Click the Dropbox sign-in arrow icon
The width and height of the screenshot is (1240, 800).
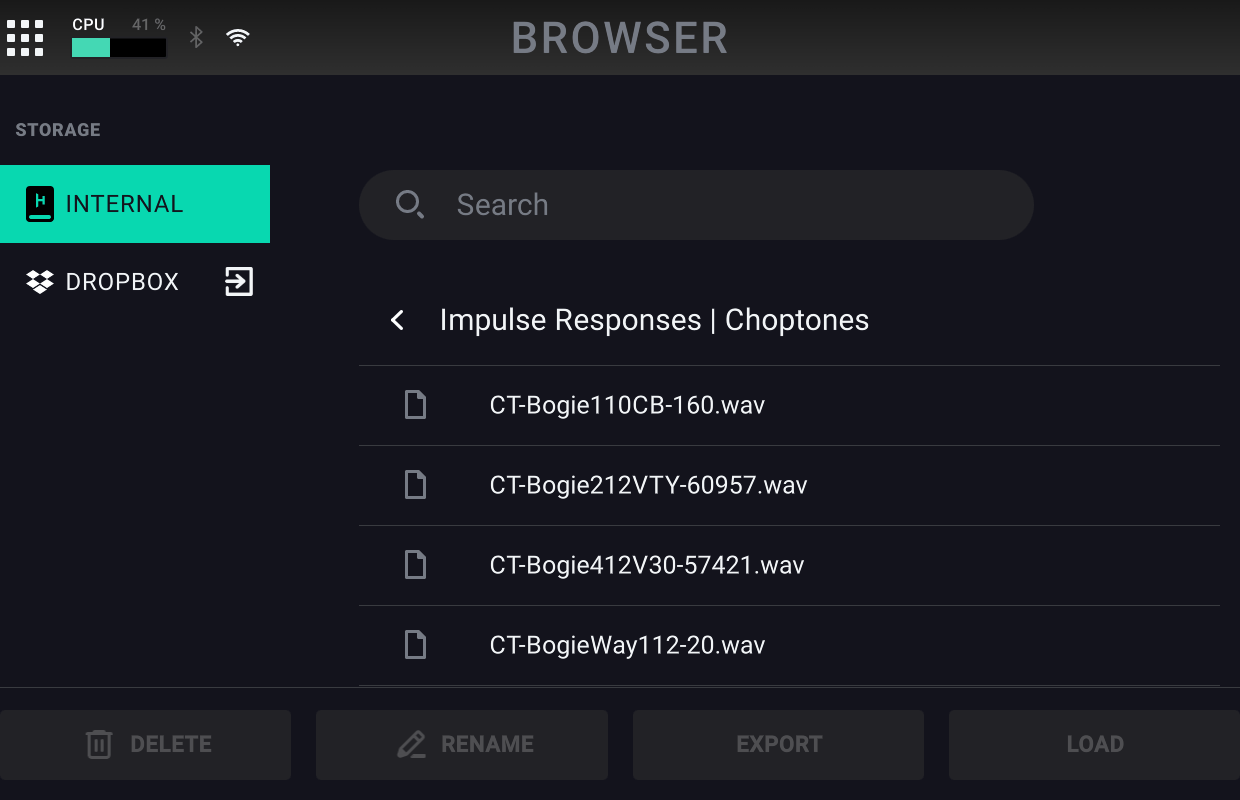238,282
